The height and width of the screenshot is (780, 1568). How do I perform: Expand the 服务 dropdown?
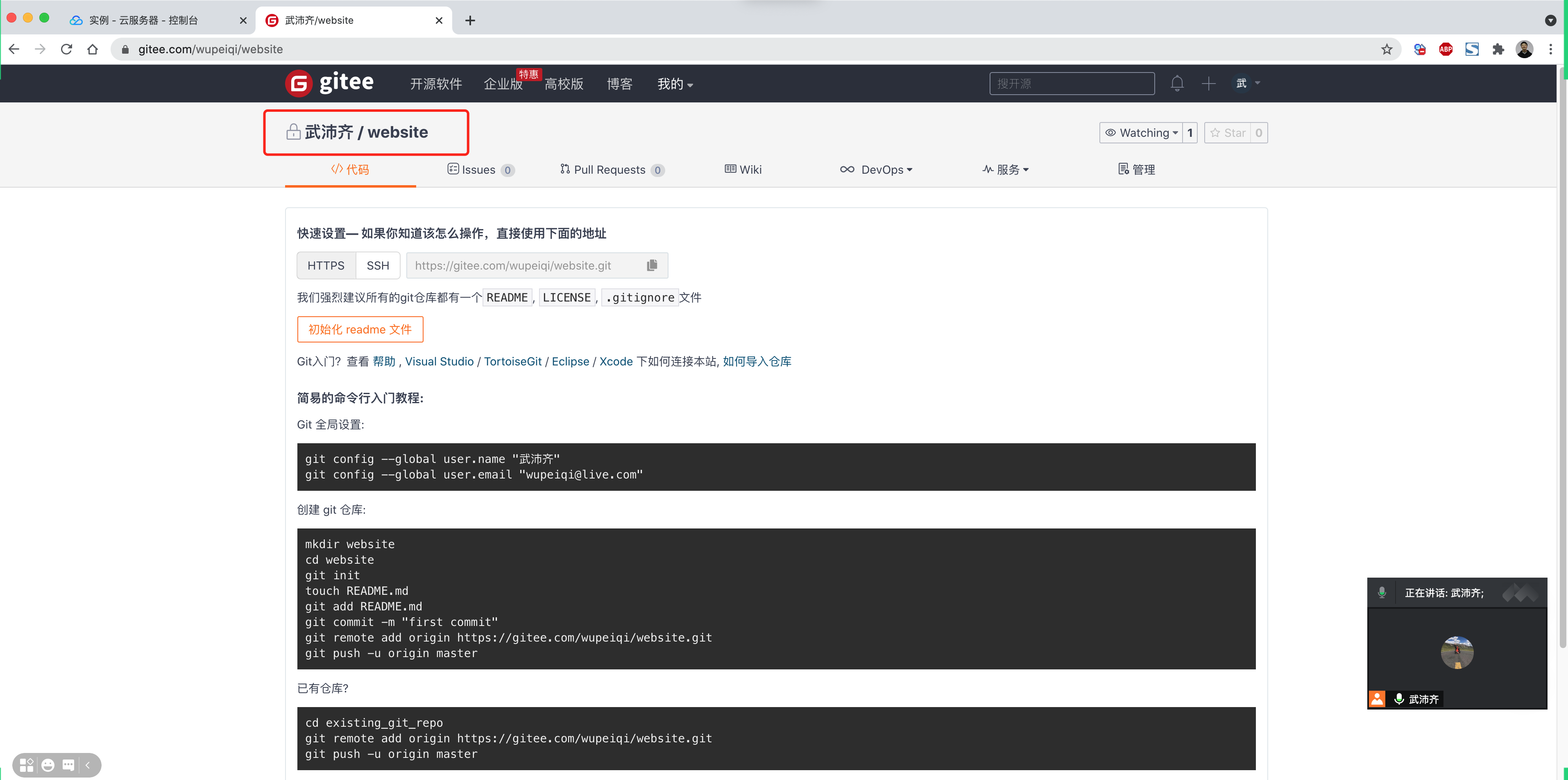pos(1006,170)
